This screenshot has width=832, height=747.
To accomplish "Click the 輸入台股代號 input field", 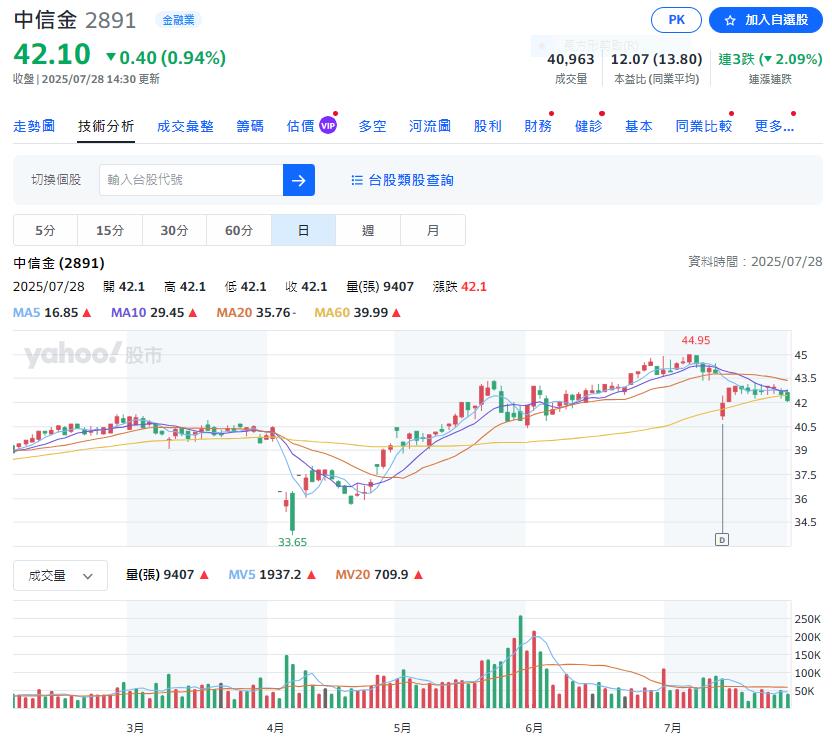I will (x=191, y=180).
